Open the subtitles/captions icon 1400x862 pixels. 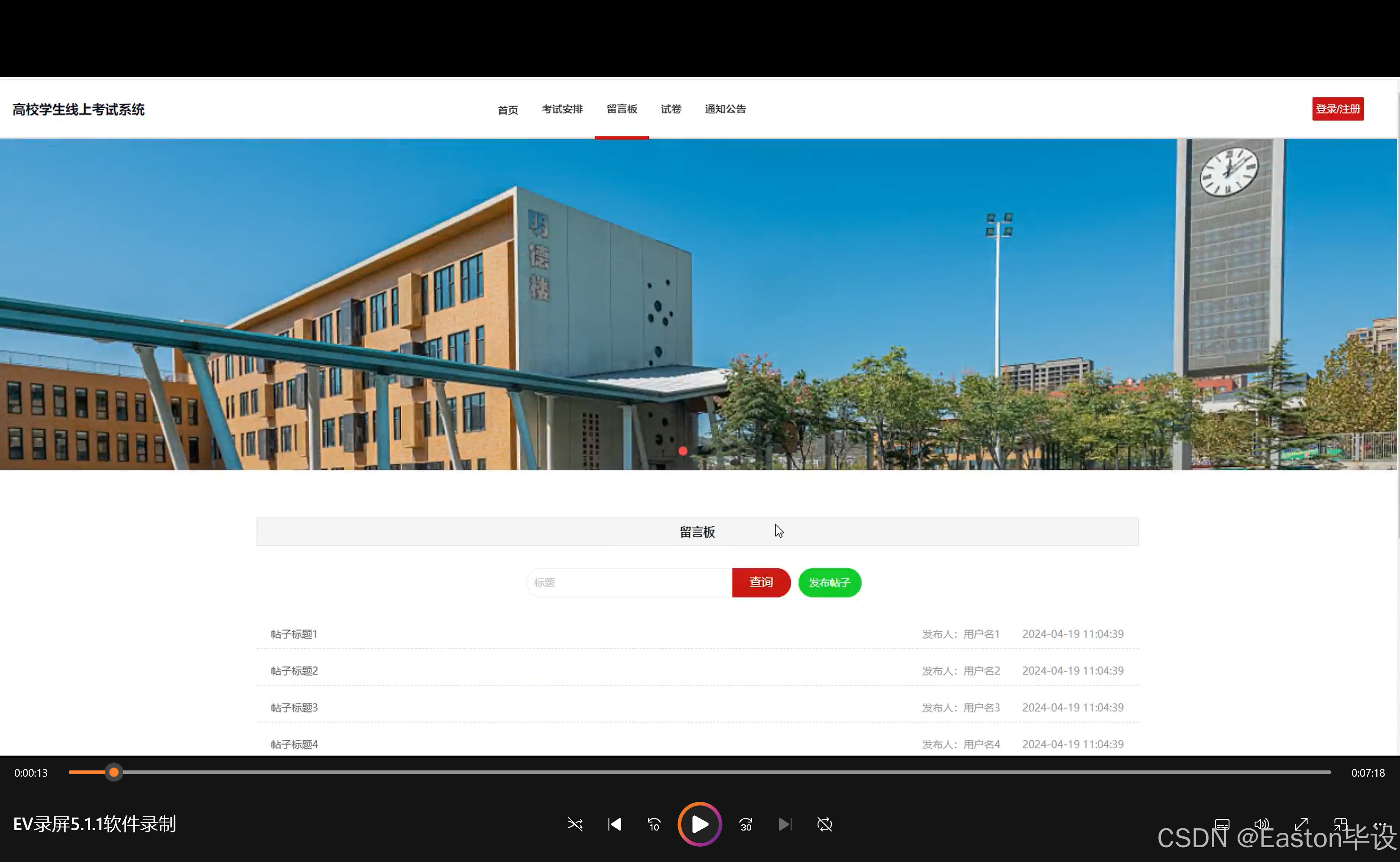coord(1222,824)
